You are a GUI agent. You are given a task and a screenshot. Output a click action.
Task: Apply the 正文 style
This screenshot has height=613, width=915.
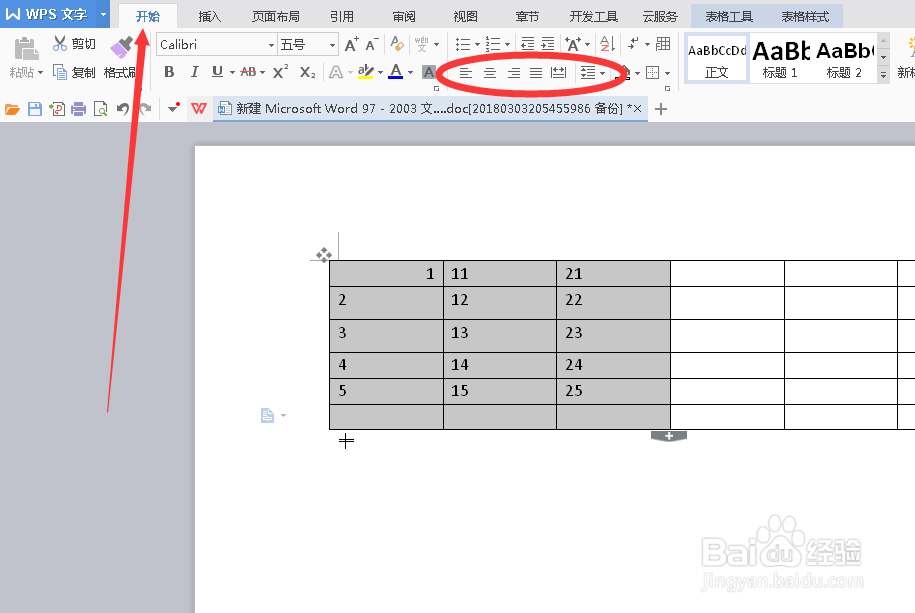[715, 57]
